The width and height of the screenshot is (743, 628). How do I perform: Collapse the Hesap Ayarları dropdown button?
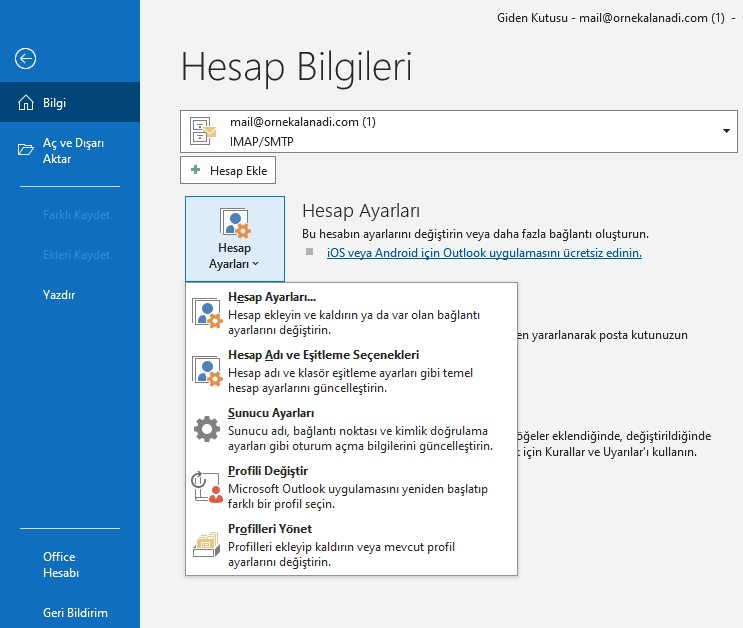(x=234, y=239)
